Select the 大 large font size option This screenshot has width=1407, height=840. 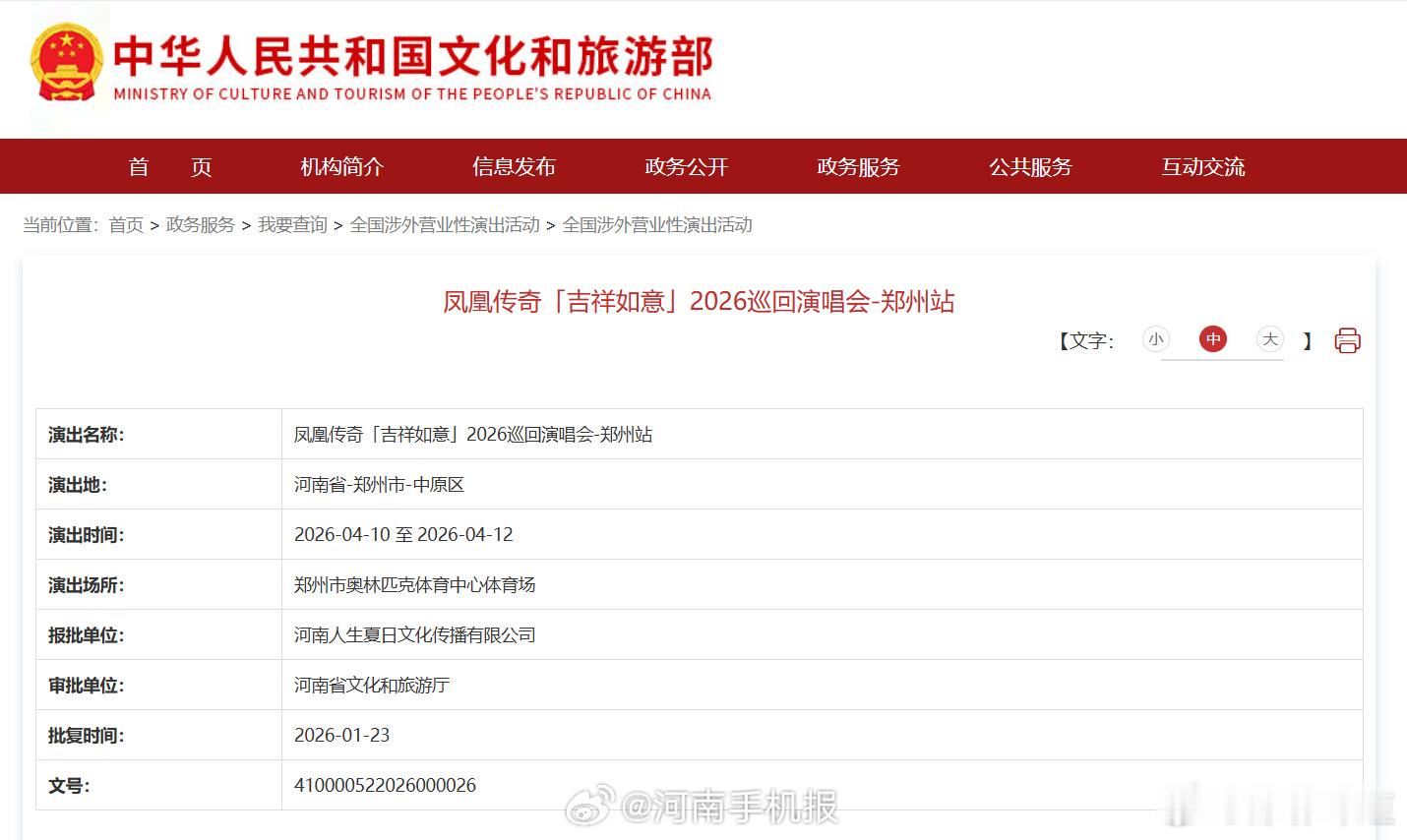[1269, 338]
